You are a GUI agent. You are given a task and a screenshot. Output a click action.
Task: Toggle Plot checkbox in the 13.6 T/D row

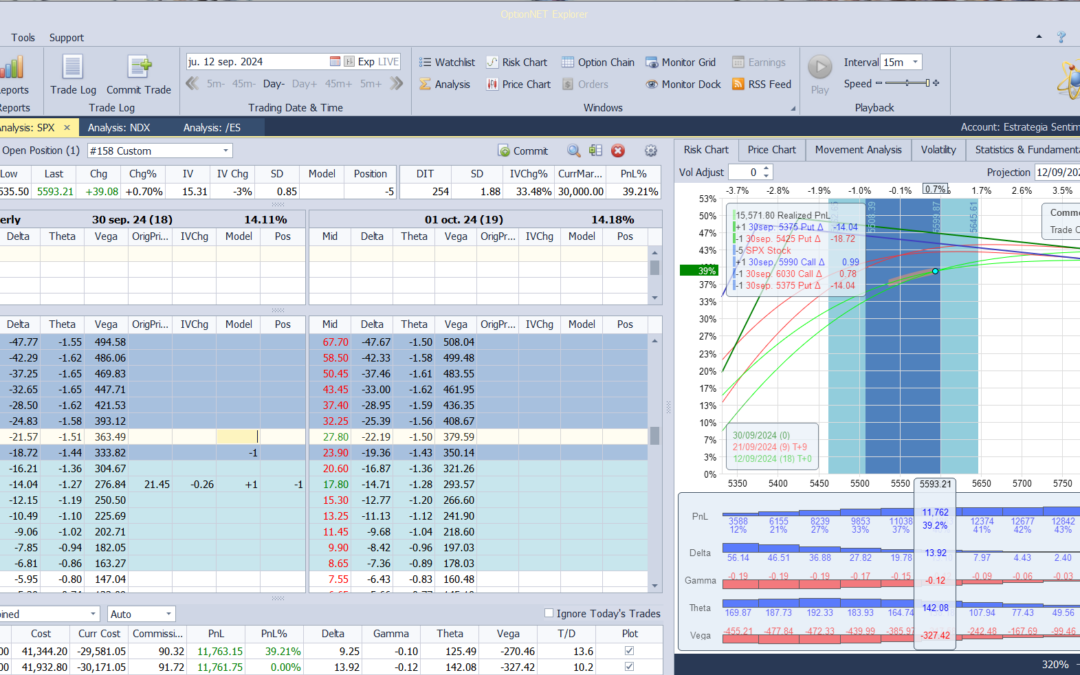tap(629, 651)
